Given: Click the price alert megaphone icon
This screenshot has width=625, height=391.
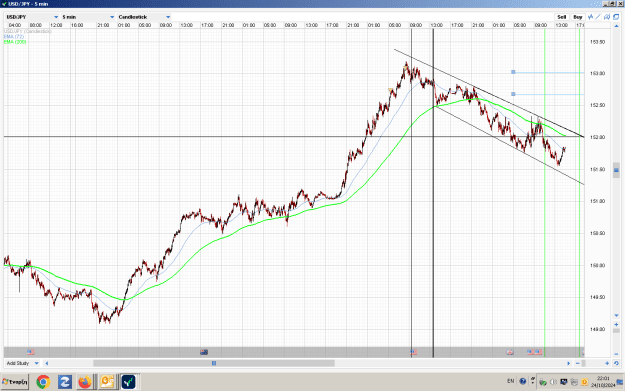Looking at the screenshot, I should point(607,17).
